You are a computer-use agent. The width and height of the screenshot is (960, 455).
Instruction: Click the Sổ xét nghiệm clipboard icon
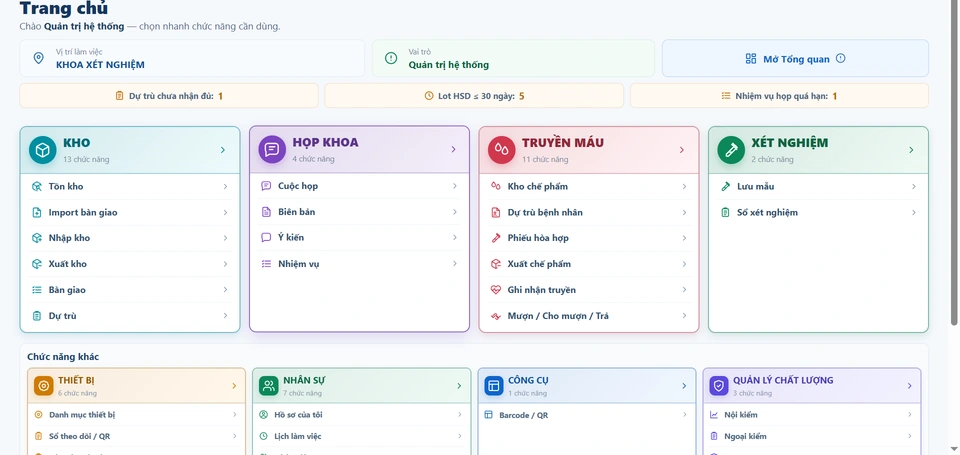tap(726, 212)
